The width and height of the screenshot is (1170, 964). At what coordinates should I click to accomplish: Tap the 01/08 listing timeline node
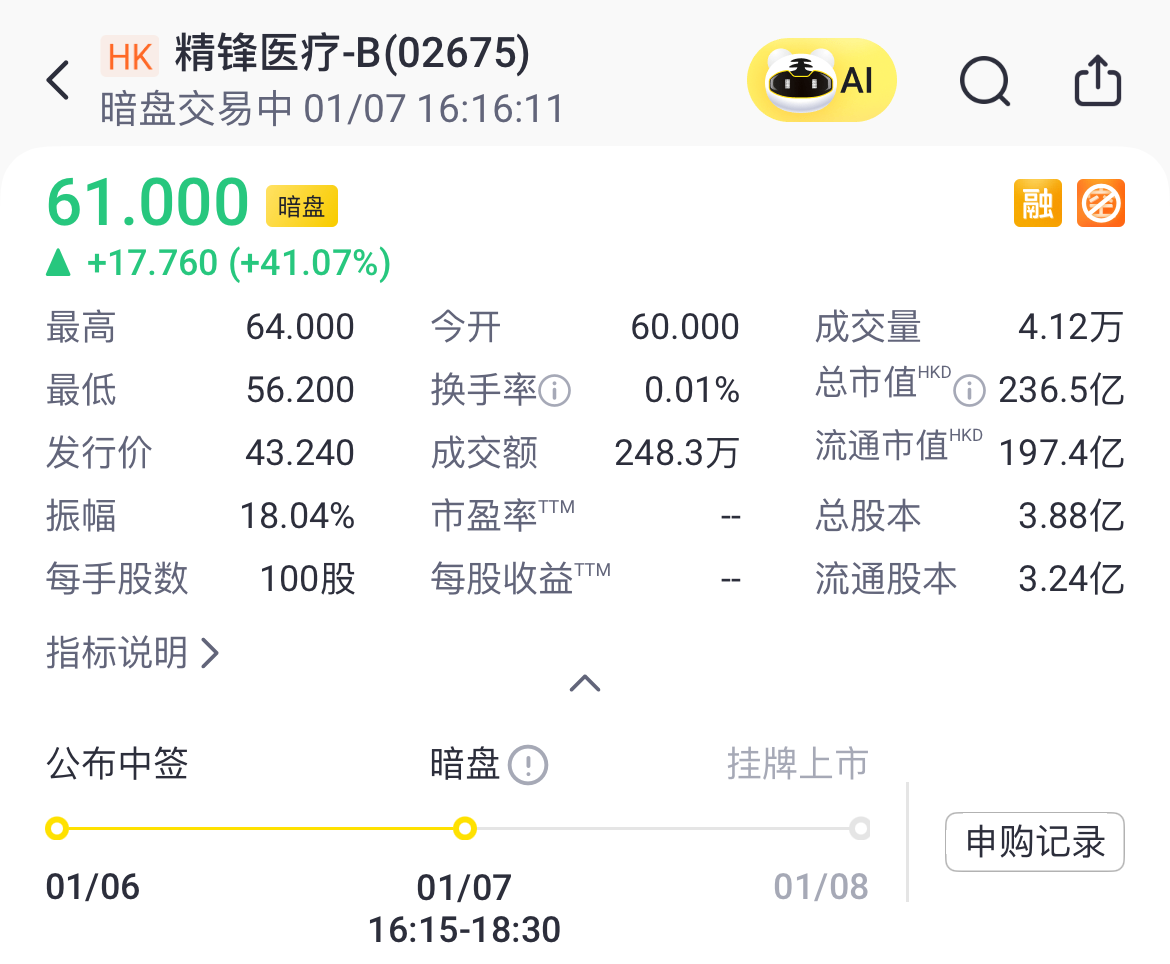click(859, 829)
